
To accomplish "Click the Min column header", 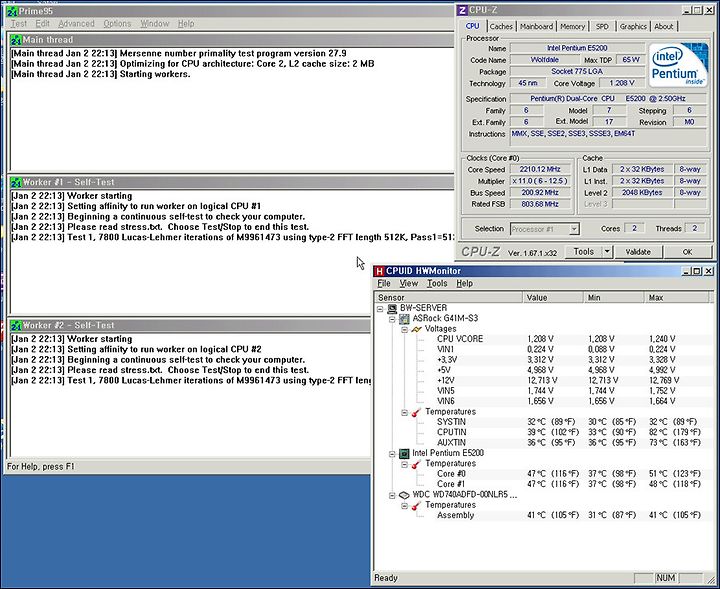I will pyautogui.click(x=614, y=297).
